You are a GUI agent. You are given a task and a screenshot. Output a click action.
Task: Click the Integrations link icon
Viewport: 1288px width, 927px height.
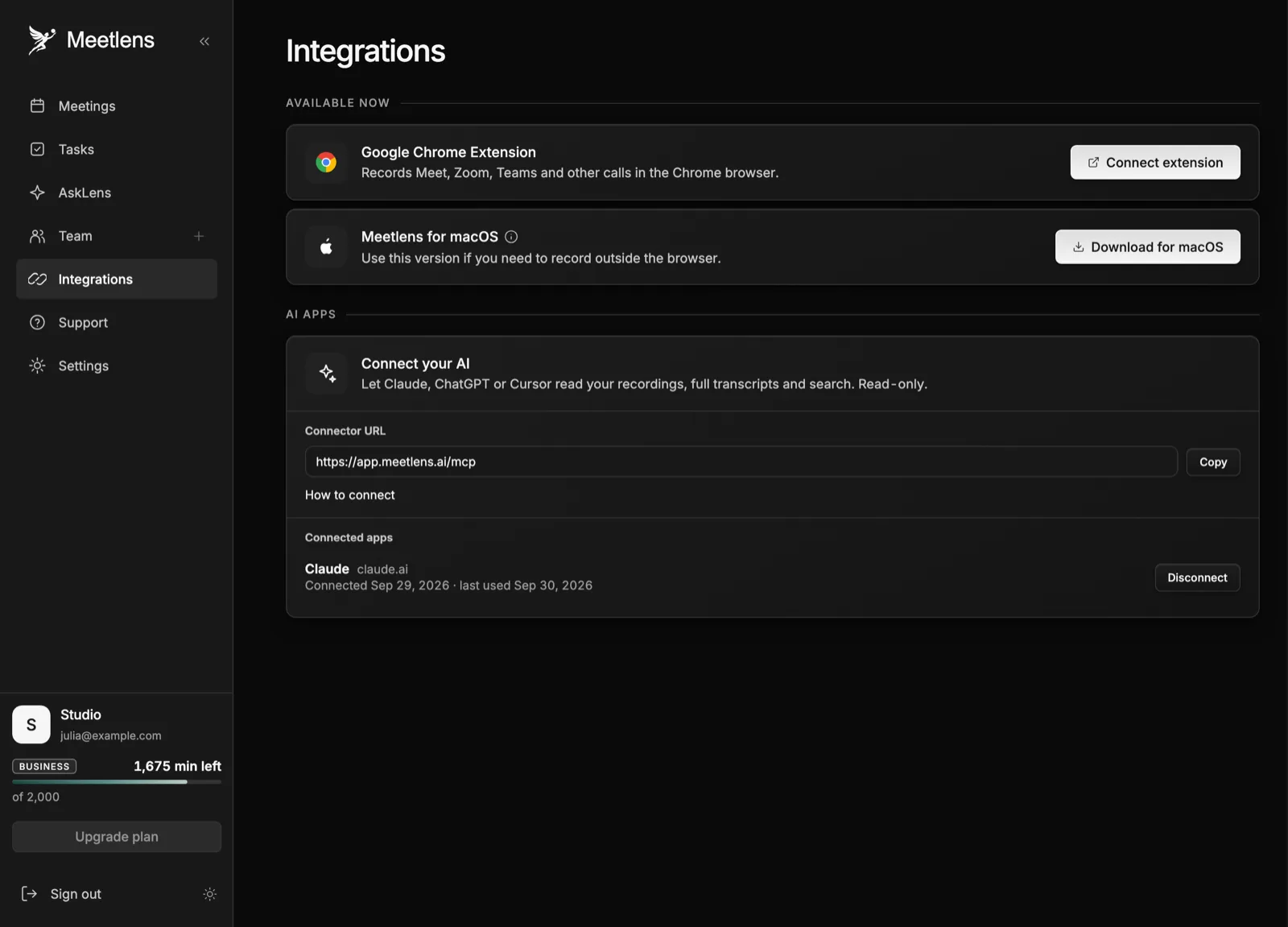pos(37,279)
